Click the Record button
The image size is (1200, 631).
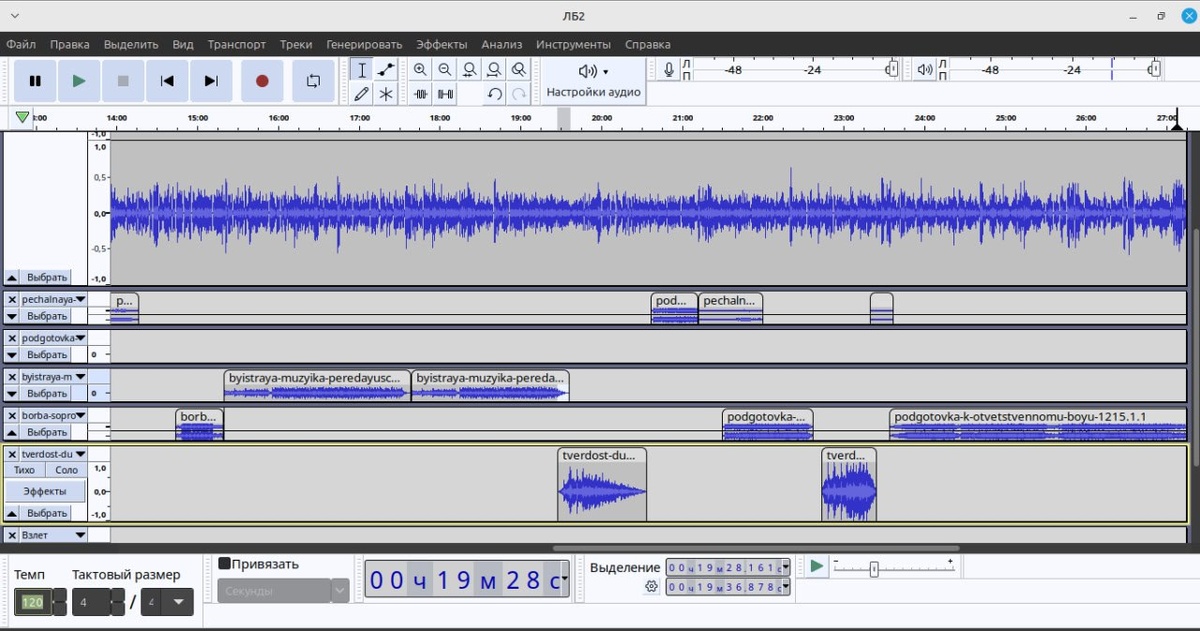point(262,81)
